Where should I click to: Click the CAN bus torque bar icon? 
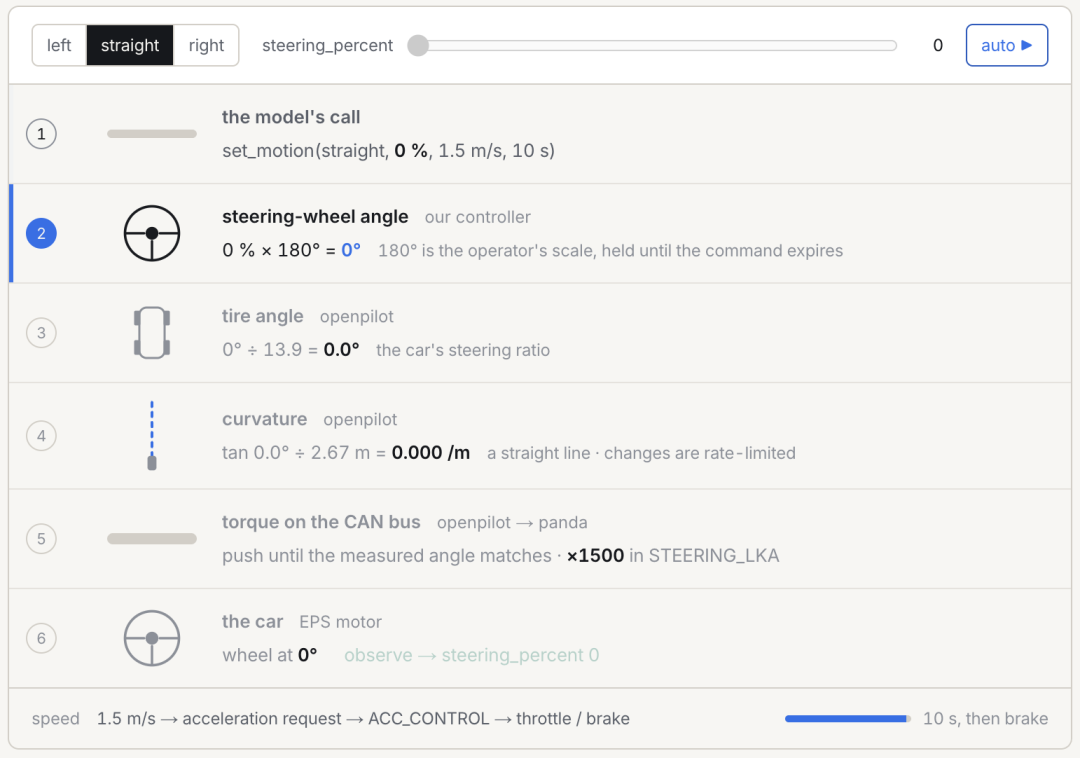coord(152,538)
